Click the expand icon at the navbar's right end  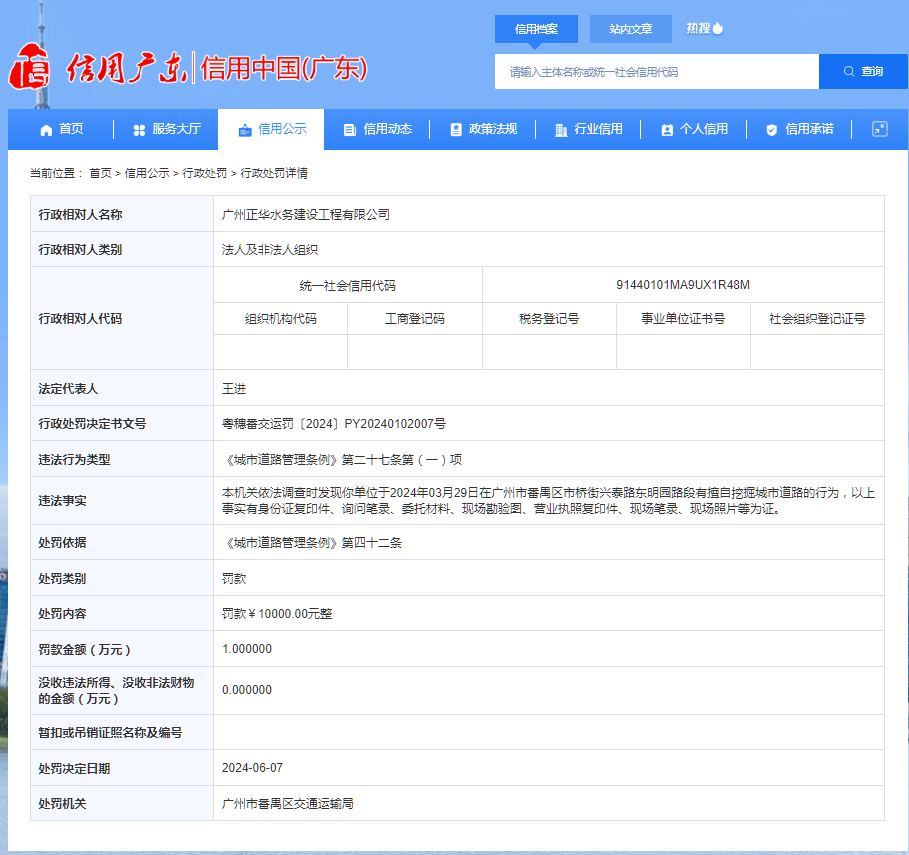point(879,130)
